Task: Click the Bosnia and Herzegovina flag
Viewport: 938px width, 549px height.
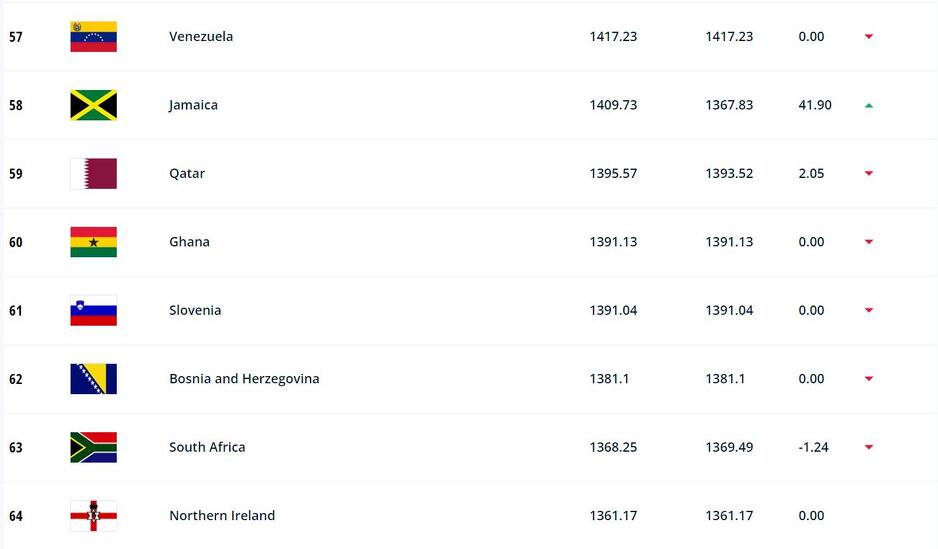Action: coord(93,379)
